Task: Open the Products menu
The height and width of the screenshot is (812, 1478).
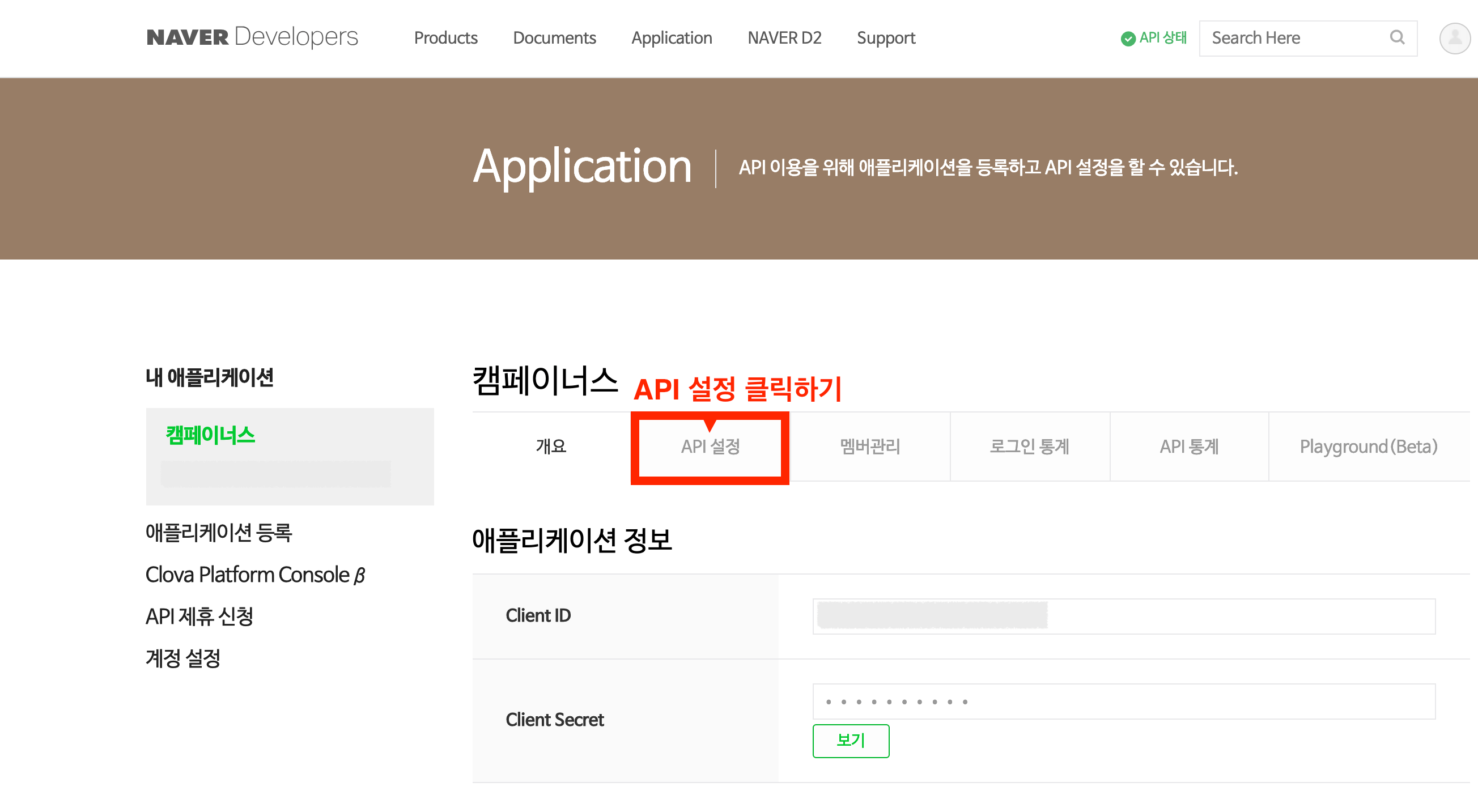Action: 446,38
